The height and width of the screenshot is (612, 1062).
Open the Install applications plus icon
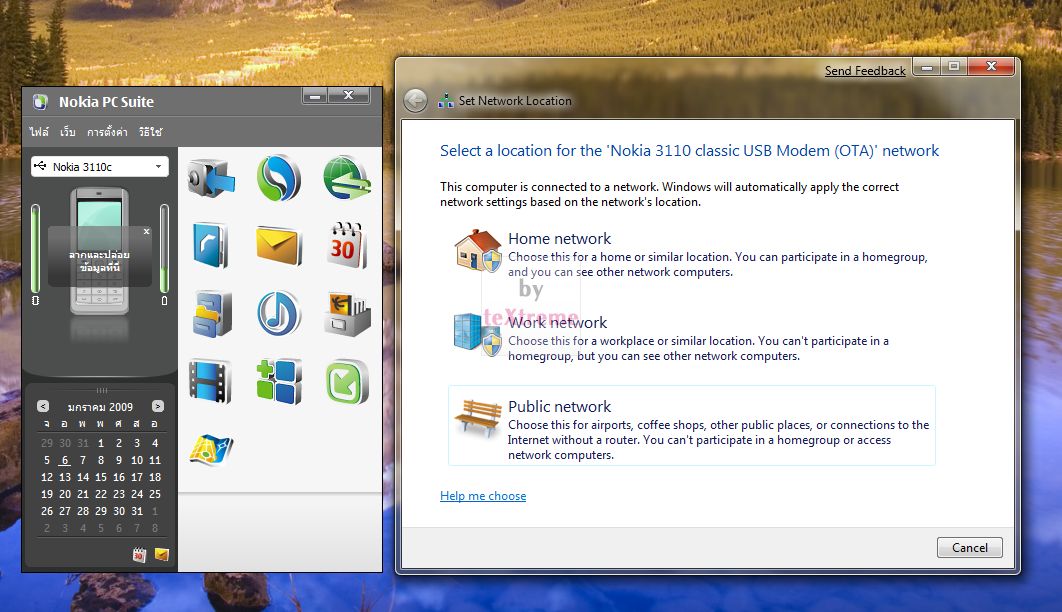coord(278,381)
